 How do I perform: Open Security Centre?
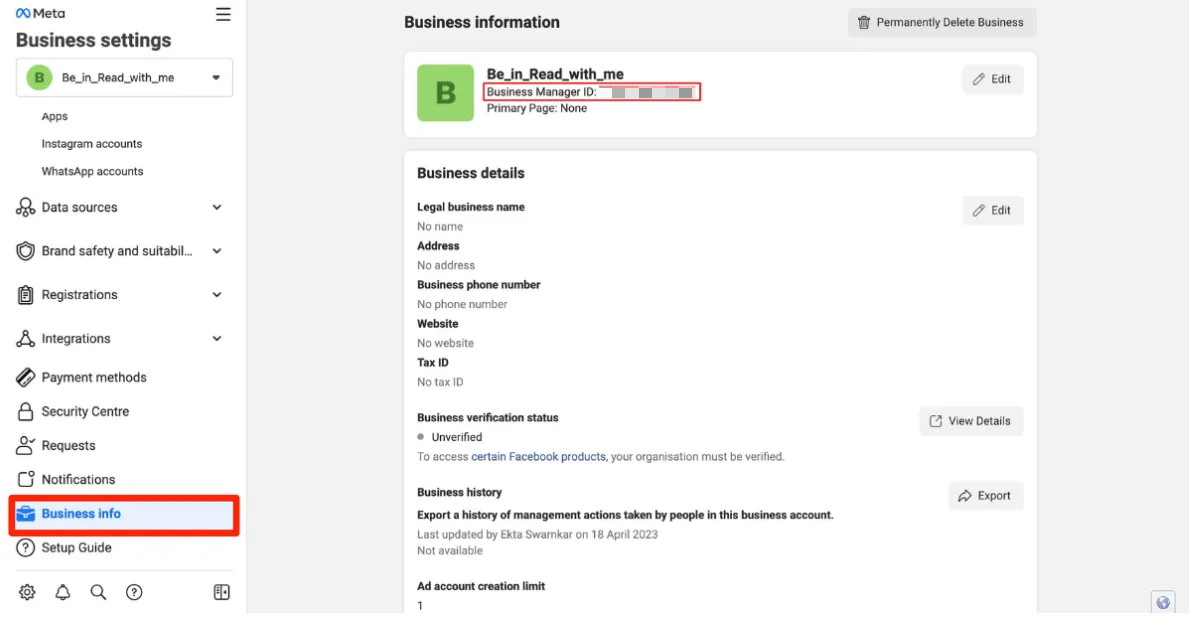pyautogui.click(x=85, y=411)
